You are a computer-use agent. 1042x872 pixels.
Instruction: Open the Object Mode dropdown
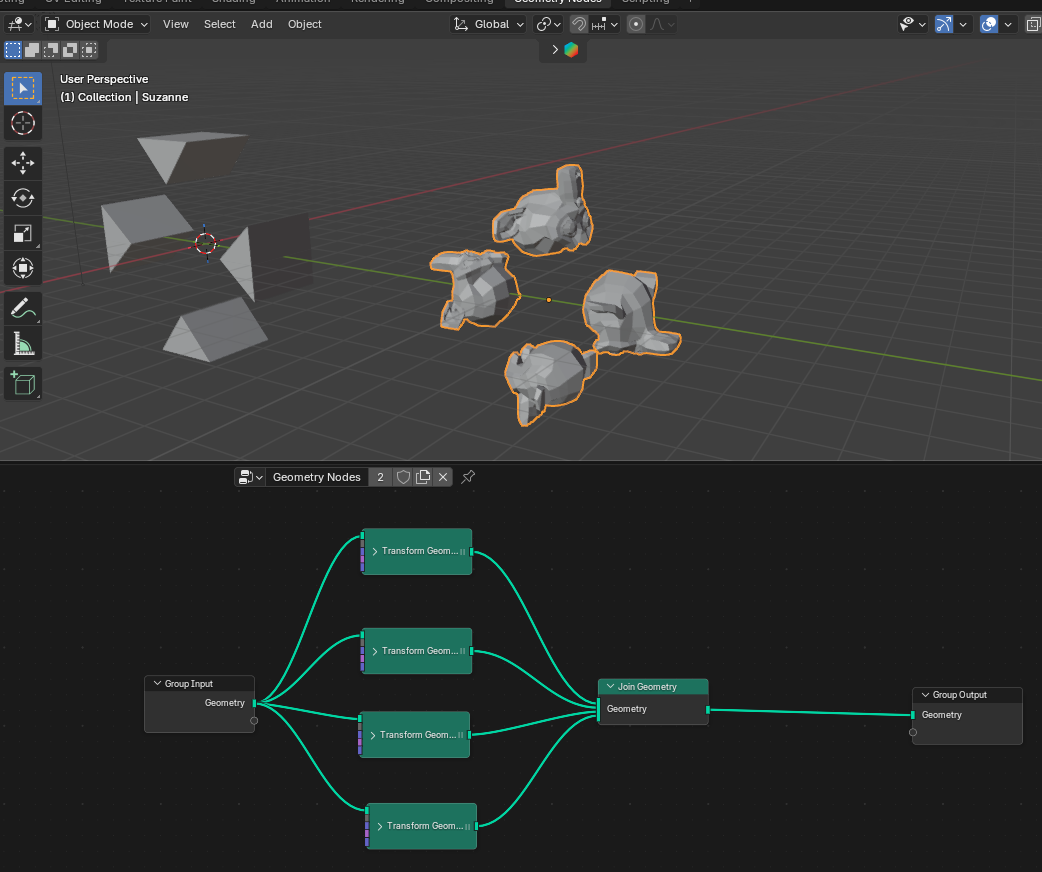96,25
